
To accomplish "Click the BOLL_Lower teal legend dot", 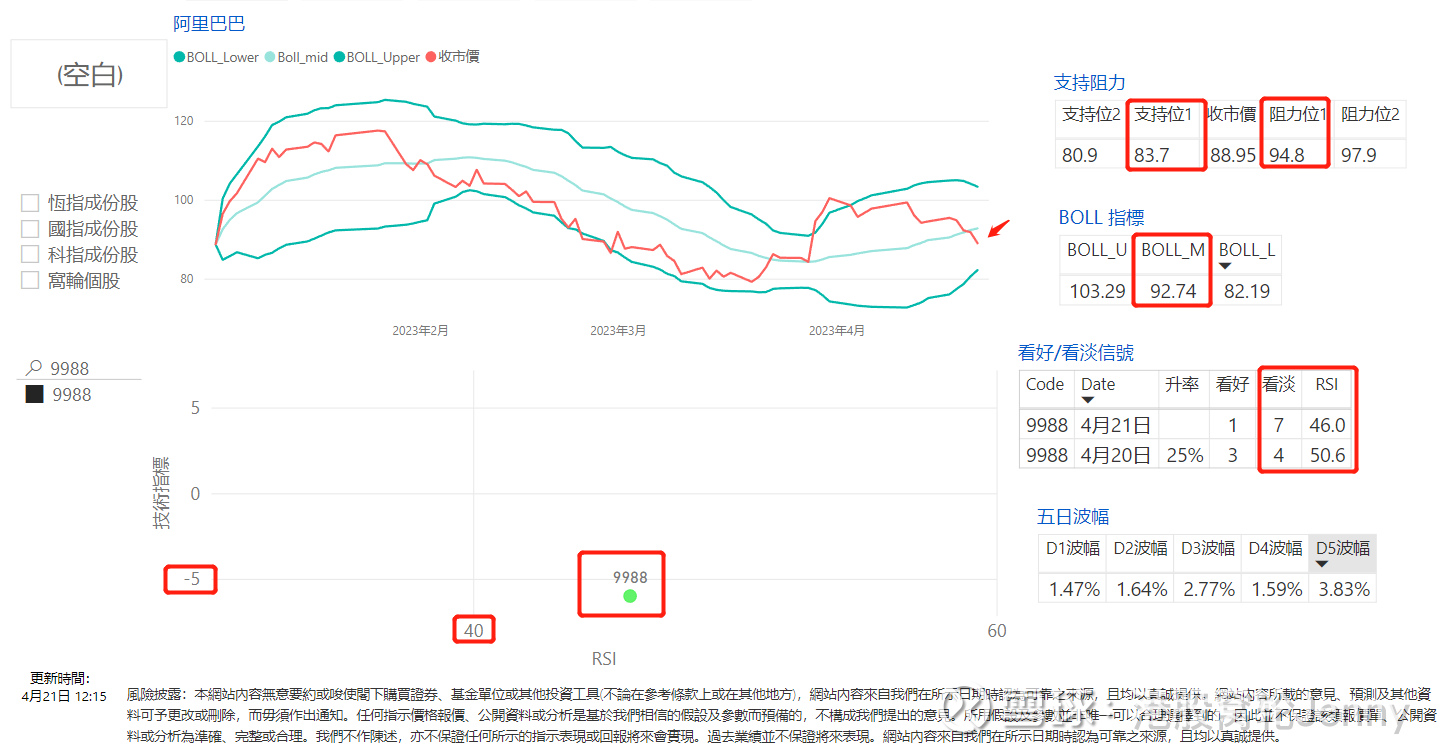I will (x=181, y=57).
